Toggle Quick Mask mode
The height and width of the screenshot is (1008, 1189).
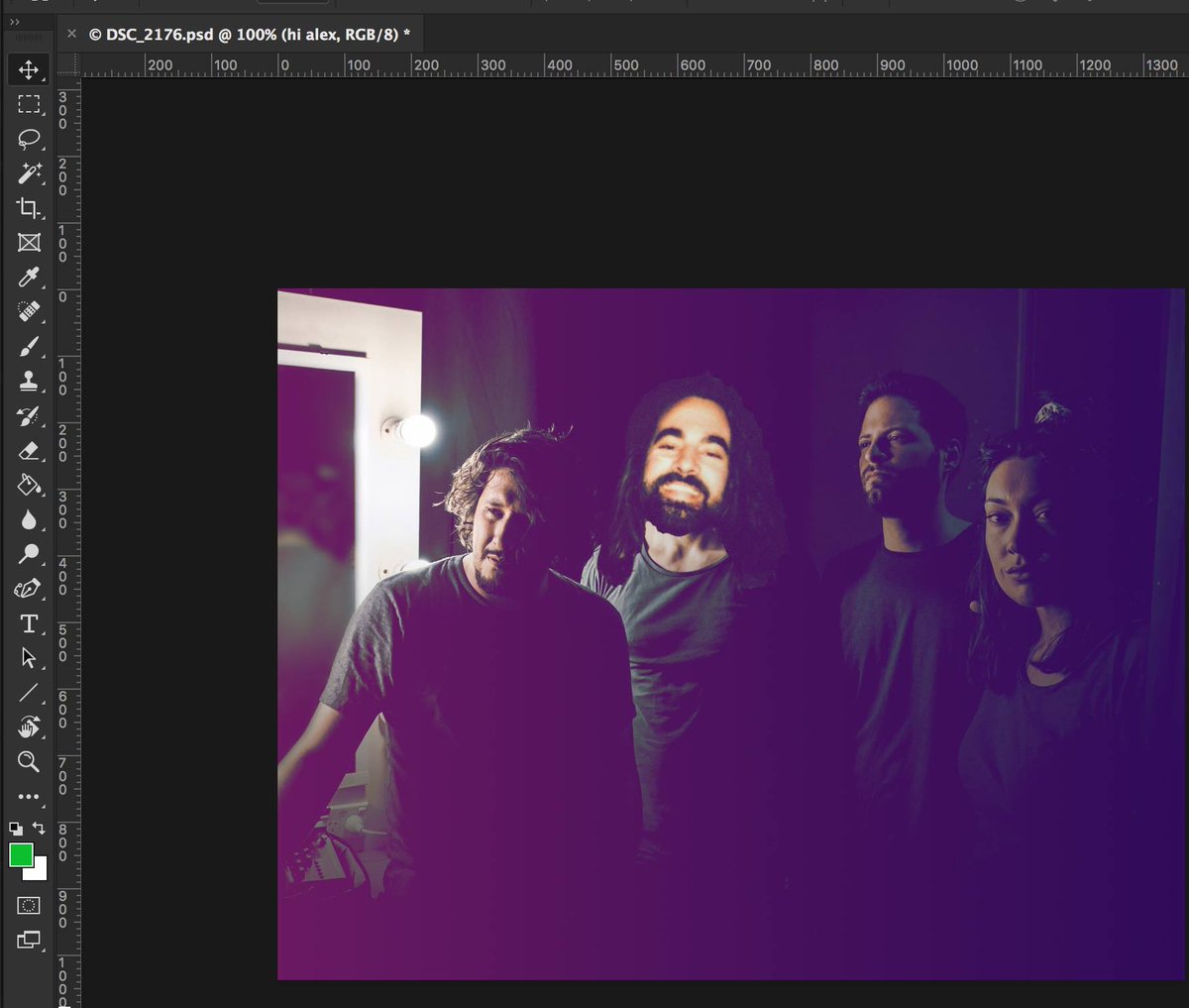(29, 904)
